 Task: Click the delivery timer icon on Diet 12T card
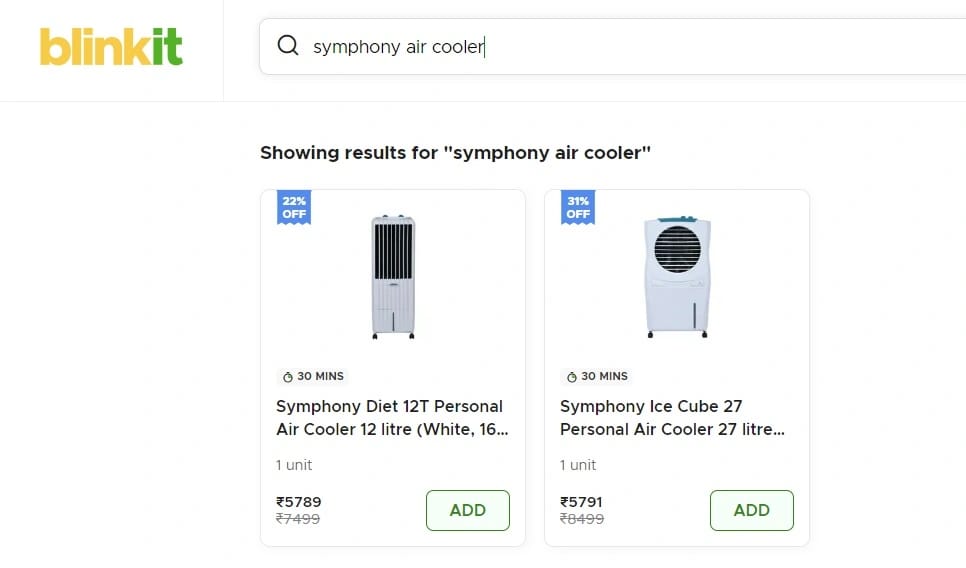[288, 377]
